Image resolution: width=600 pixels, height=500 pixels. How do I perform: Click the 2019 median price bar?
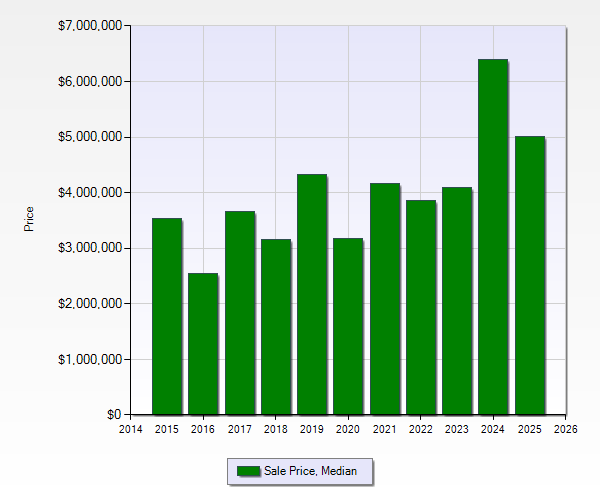tap(312, 294)
